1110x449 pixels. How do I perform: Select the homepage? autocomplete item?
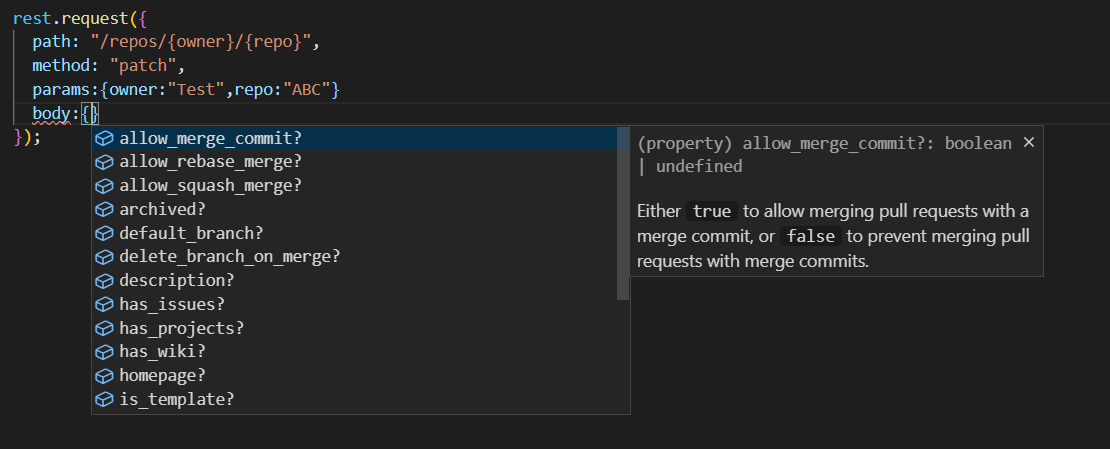click(354, 375)
